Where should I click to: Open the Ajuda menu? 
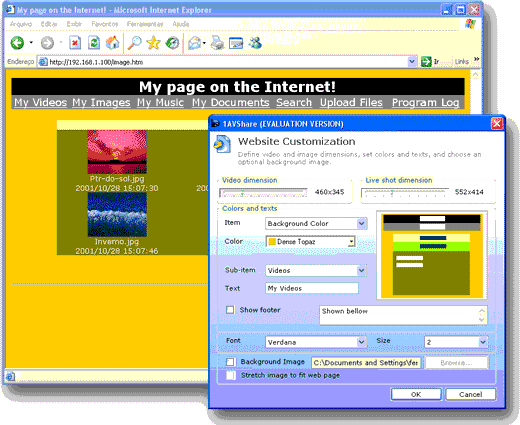[181, 24]
